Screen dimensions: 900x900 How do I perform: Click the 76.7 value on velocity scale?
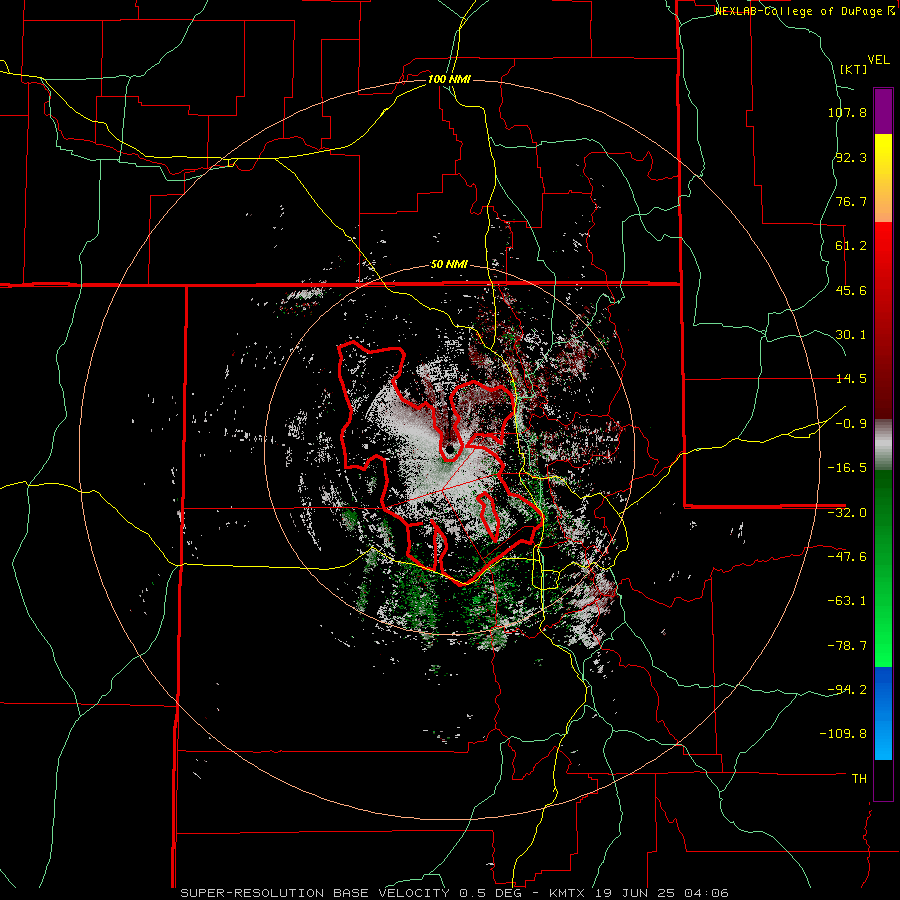851,201
